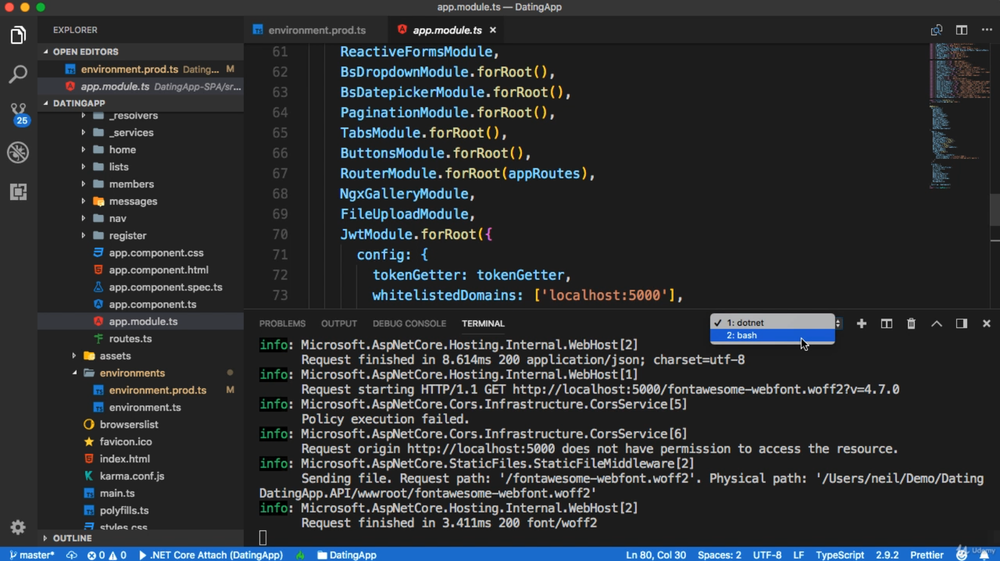
Task: Select the app.module.ts editor tab
Action: 446,30
